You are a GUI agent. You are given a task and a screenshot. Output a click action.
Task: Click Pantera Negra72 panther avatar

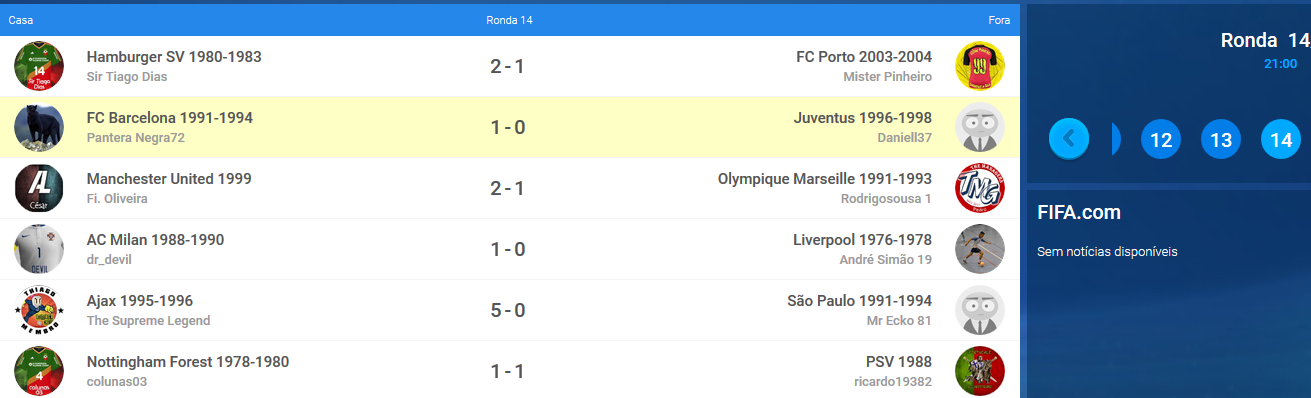tap(39, 127)
